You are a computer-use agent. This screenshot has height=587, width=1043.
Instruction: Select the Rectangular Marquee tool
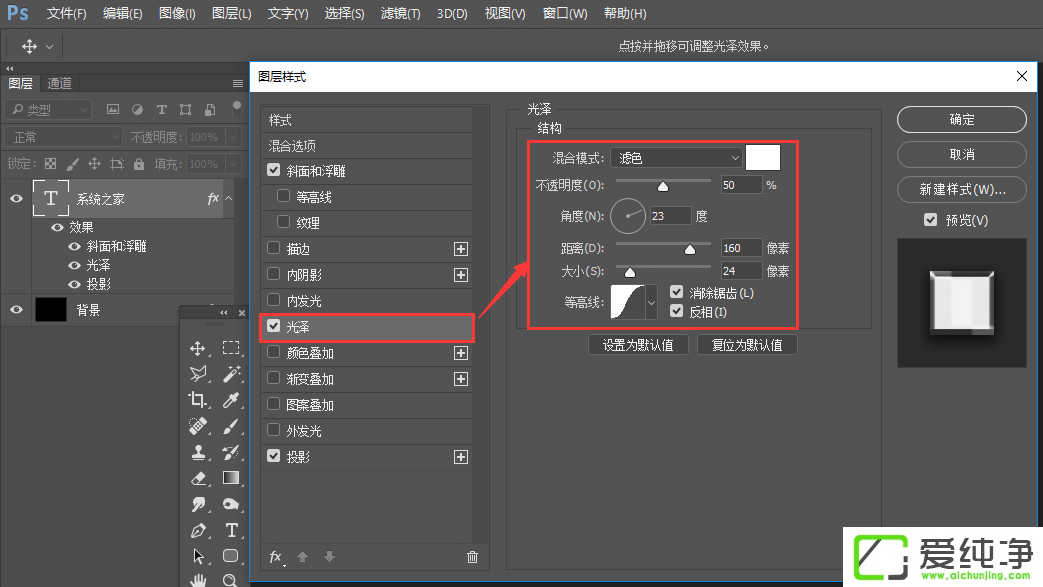(x=231, y=348)
